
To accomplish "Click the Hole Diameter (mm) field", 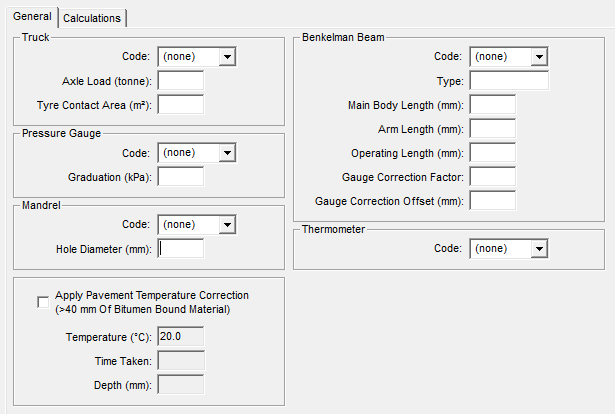I will point(181,249).
